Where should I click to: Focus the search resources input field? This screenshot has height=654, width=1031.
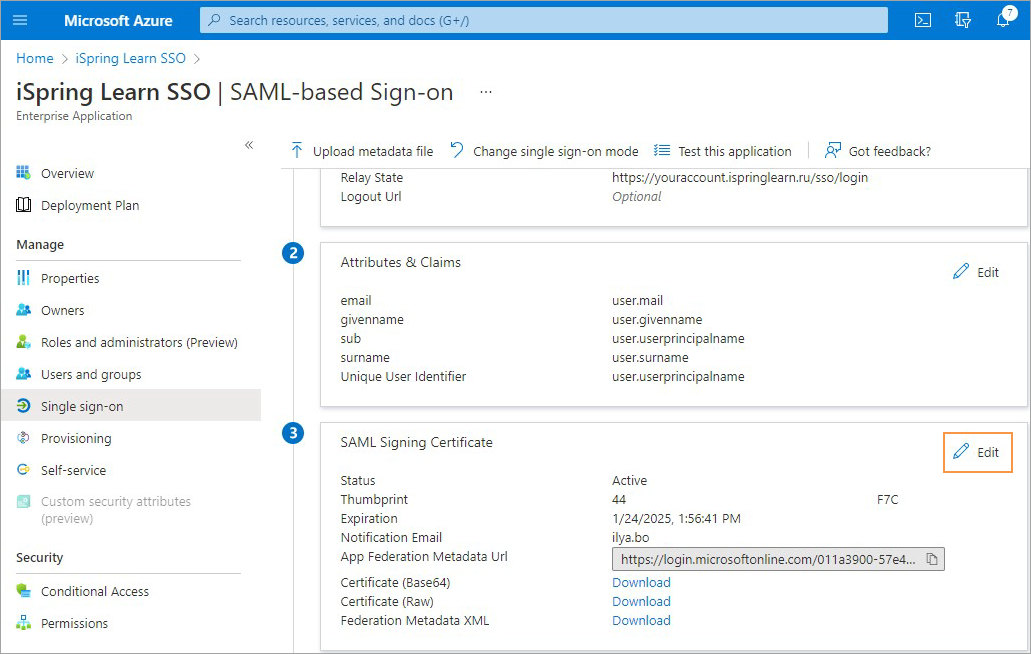(x=544, y=20)
